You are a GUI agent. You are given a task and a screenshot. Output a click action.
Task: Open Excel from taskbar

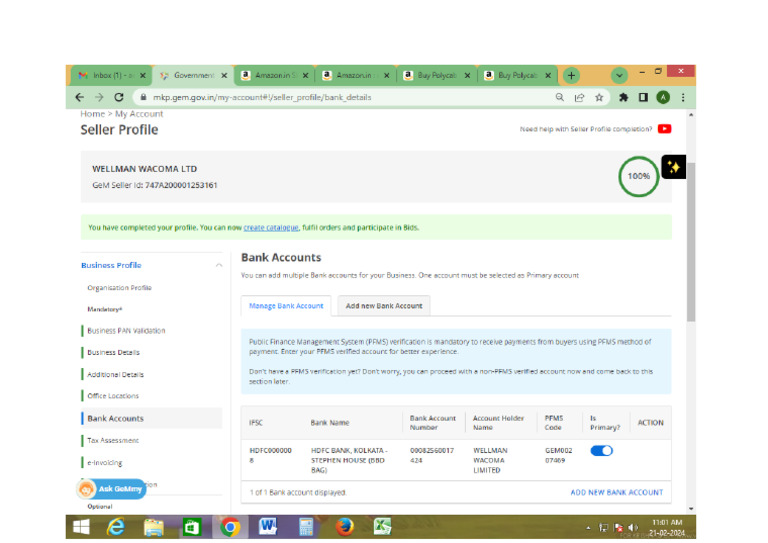click(x=383, y=527)
